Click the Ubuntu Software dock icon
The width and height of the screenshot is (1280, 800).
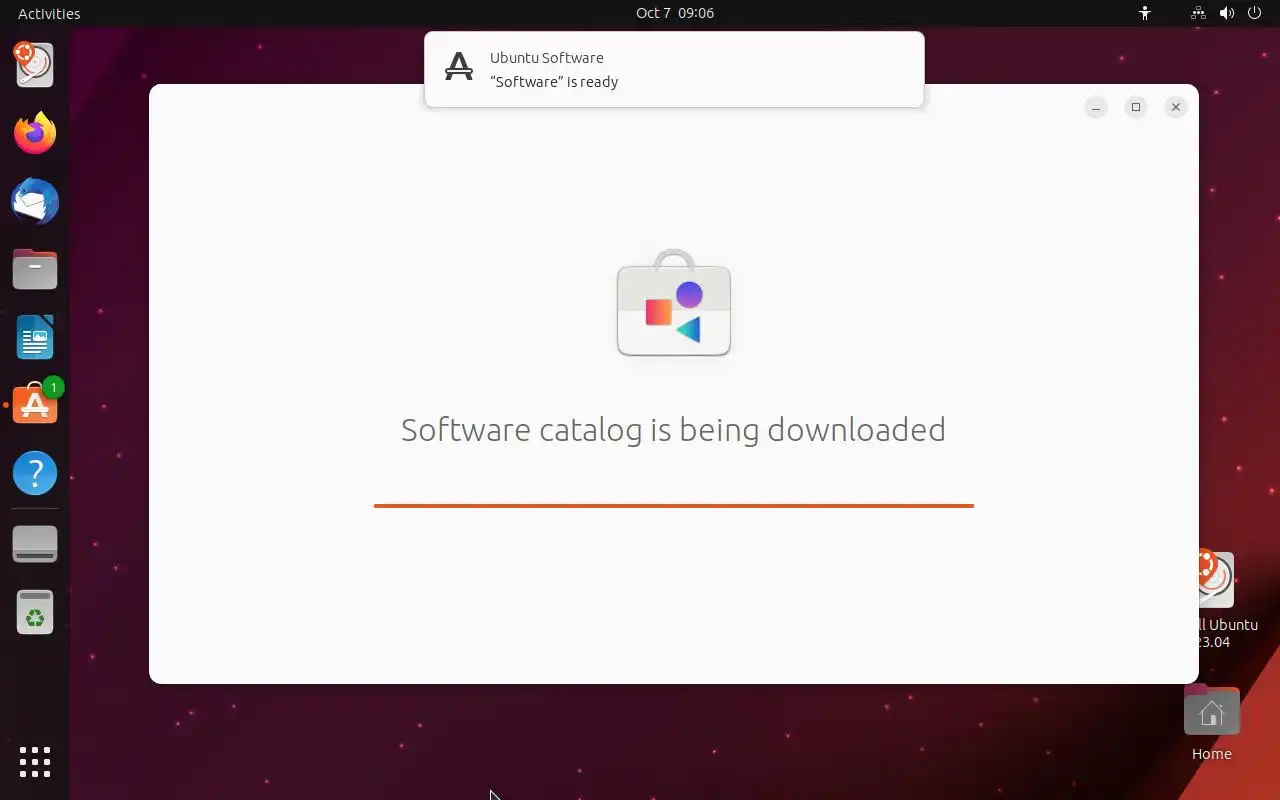click(x=35, y=405)
